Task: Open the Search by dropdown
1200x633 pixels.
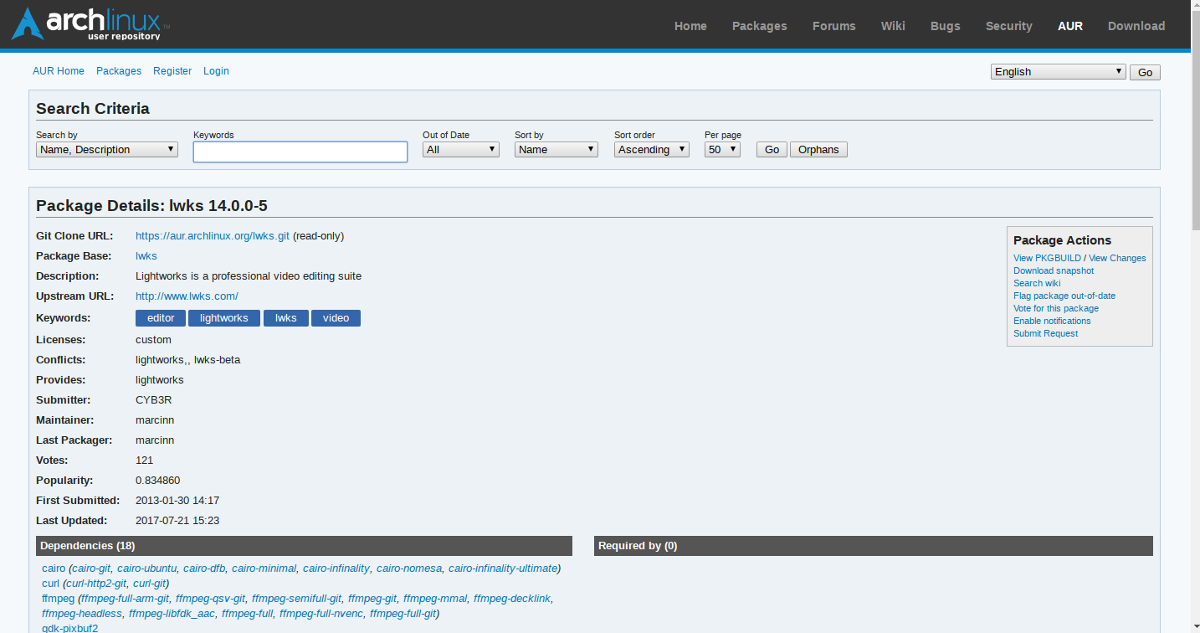Action: click(x=107, y=150)
